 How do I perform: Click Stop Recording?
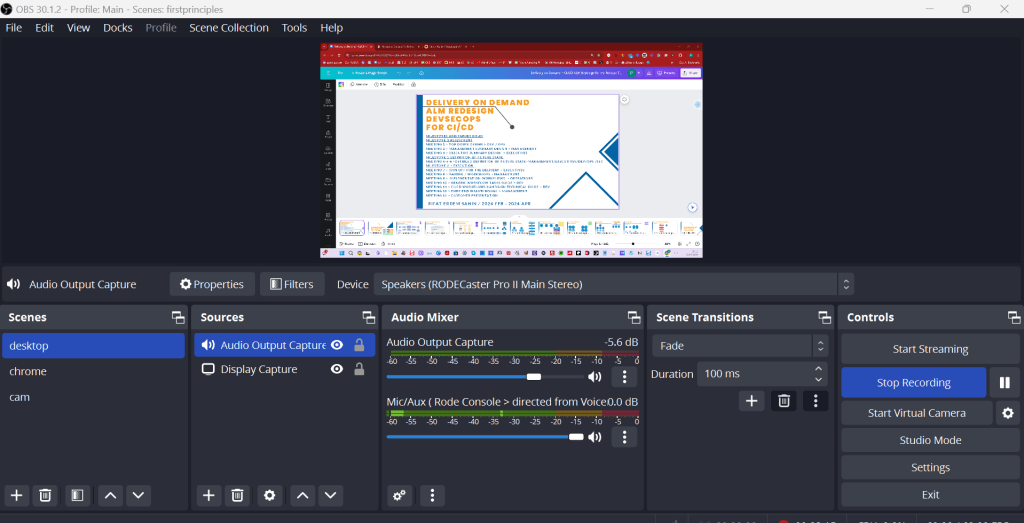click(x=914, y=383)
